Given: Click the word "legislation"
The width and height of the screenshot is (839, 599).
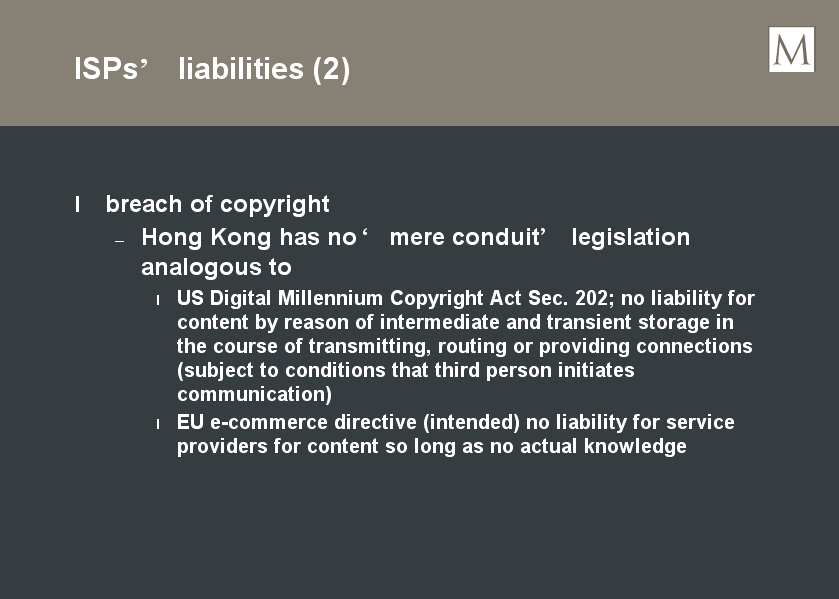Looking at the screenshot, I should (630, 237).
